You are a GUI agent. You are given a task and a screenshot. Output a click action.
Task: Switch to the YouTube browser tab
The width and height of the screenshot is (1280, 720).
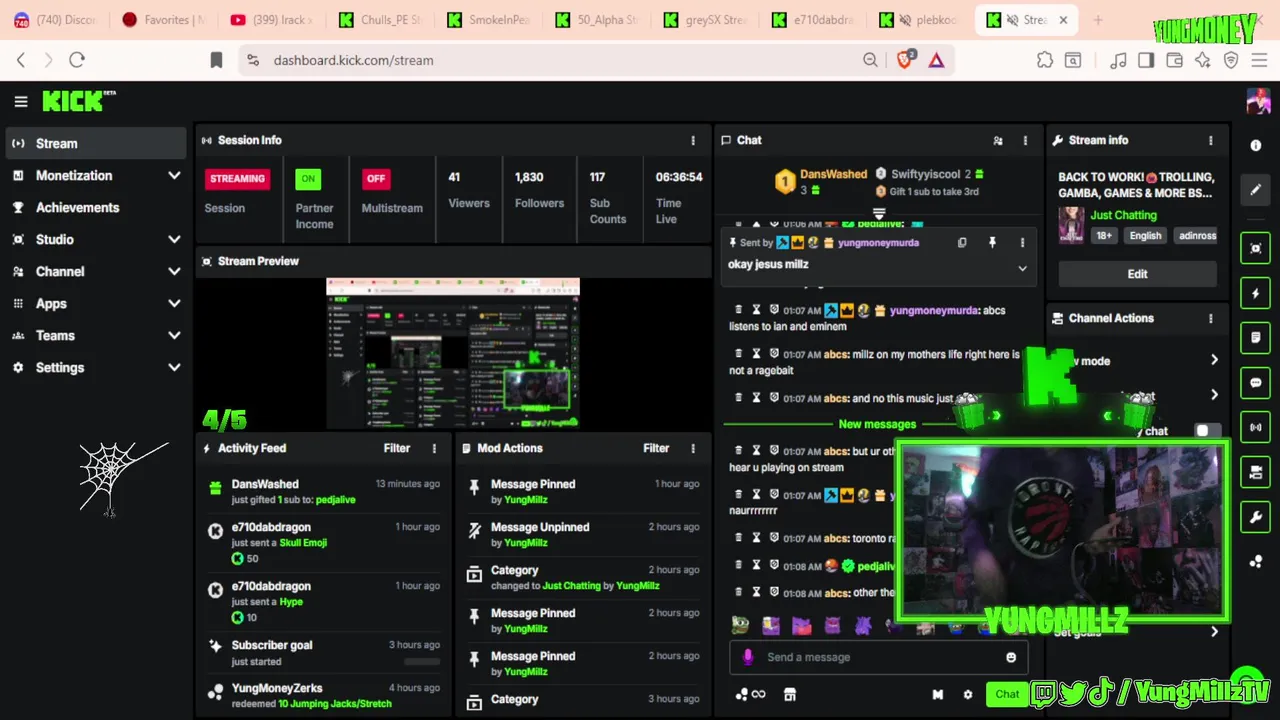pos(271,20)
